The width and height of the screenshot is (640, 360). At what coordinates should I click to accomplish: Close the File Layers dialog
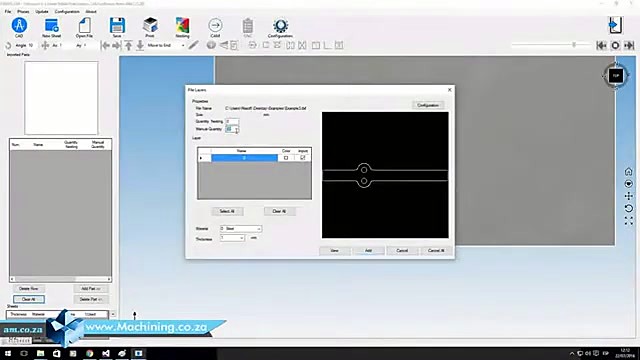click(449, 89)
